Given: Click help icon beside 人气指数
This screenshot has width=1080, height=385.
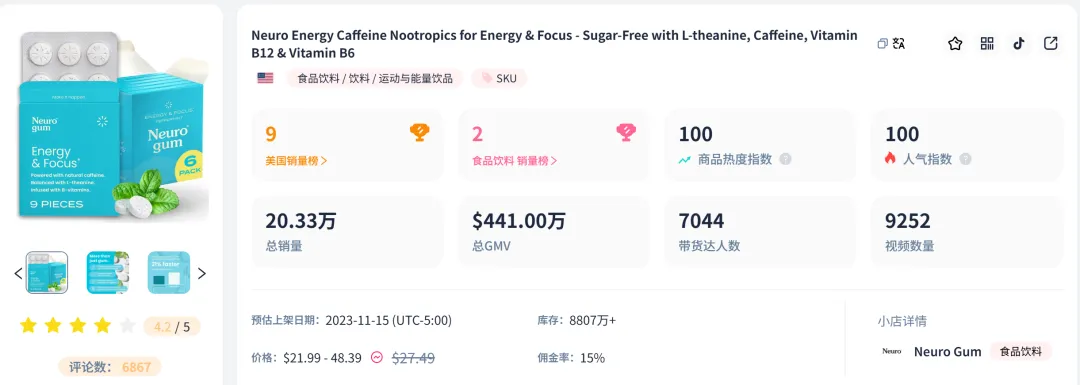Looking at the screenshot, I should [966, 159].
